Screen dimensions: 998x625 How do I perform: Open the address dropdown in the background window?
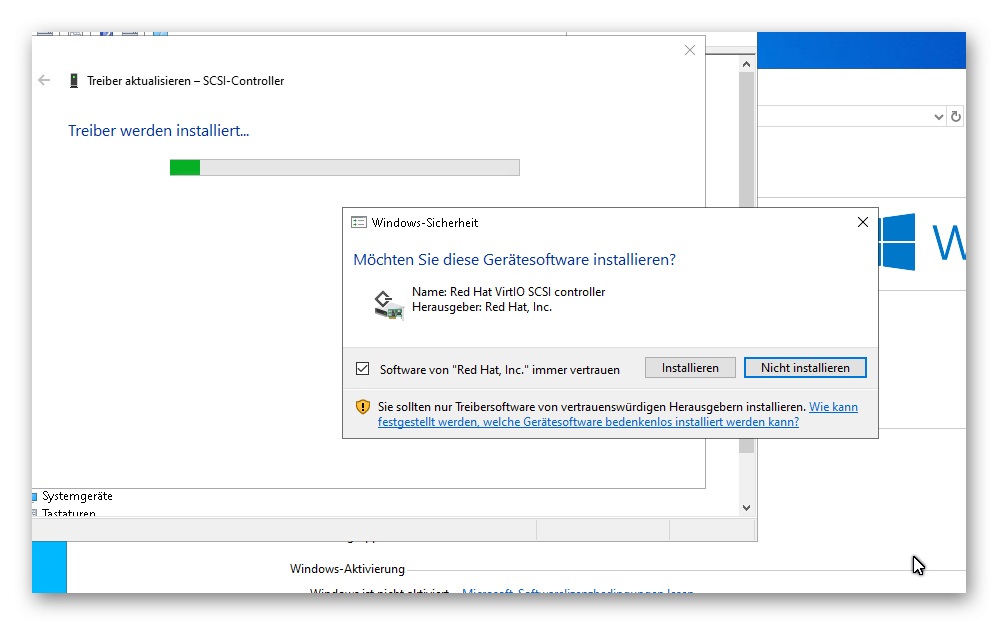click(x=938, y=116)
